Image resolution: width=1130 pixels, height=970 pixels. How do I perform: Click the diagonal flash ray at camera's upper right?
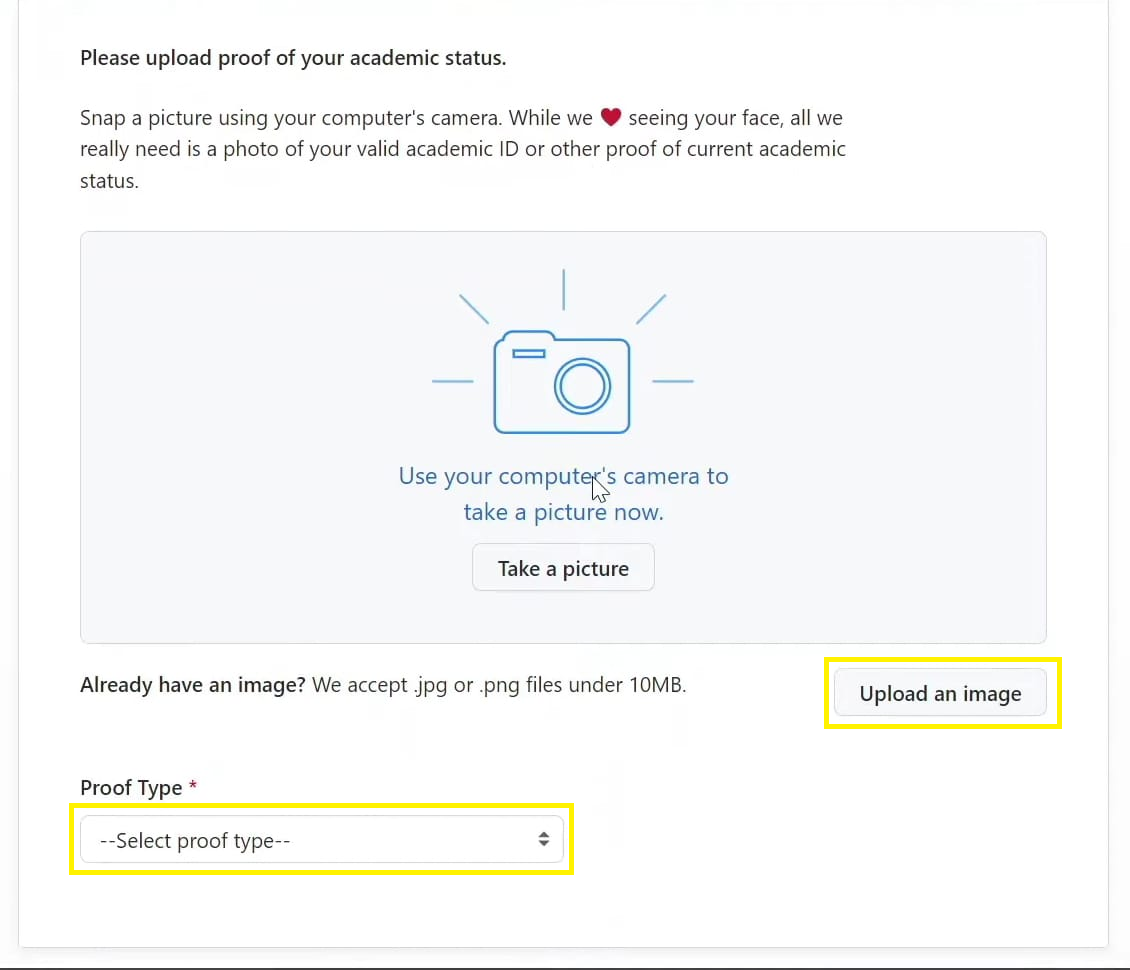(x=651, y=309)
